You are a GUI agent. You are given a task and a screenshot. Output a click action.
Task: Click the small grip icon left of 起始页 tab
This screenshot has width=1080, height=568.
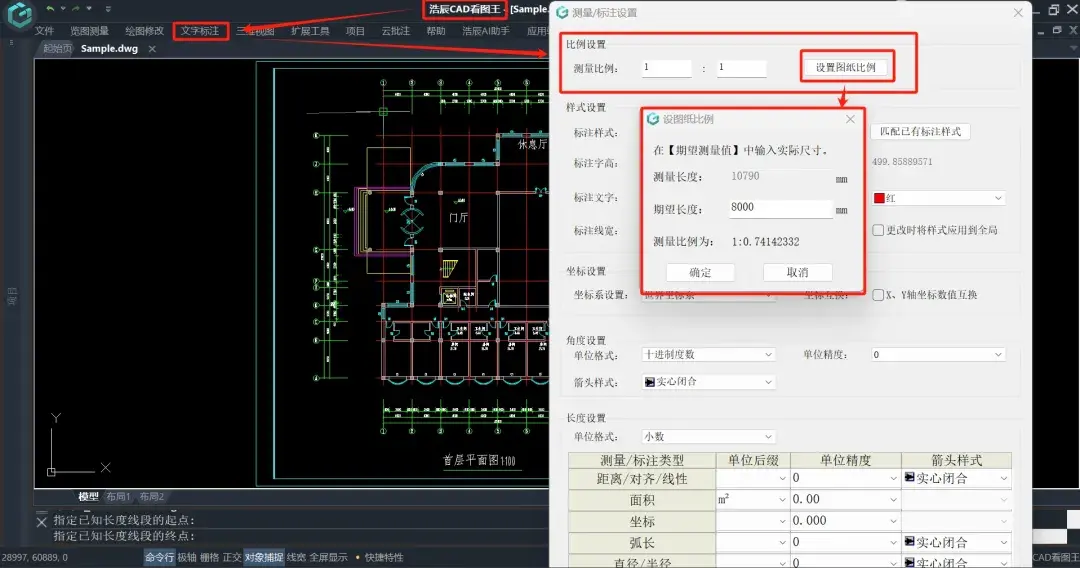tap(11, 43)
